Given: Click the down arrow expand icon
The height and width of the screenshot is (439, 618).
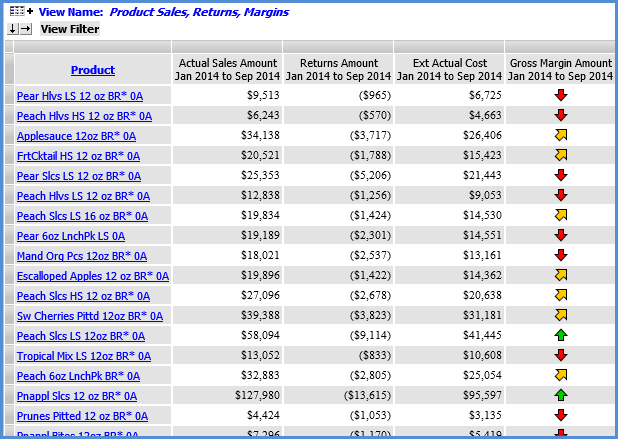Looking at the screenshot, I should coord(12,29).
